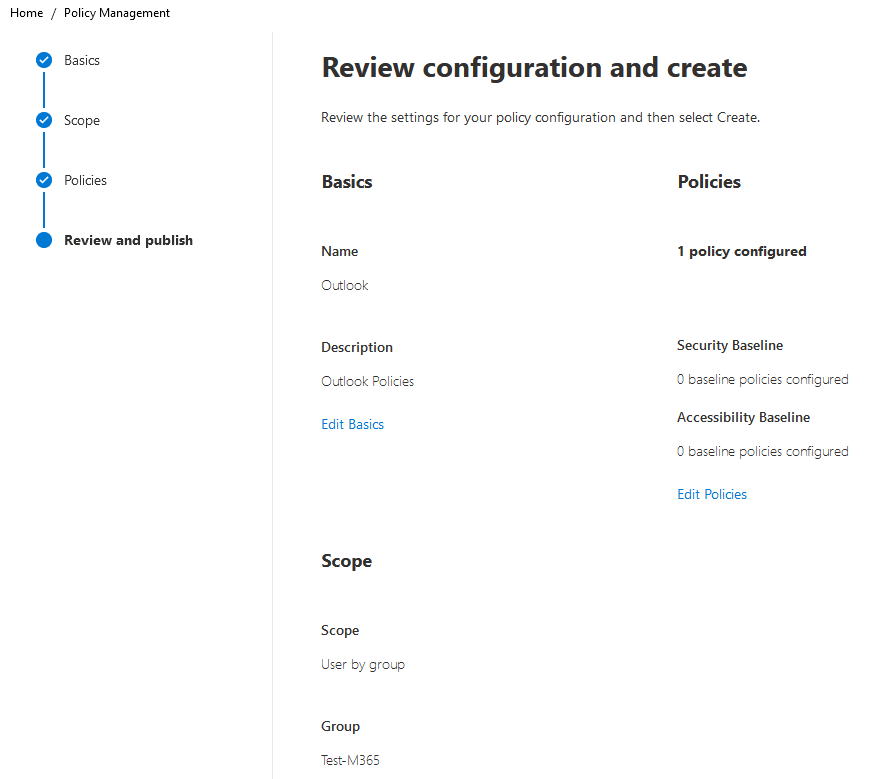Viewport: 870px width, 779px height.
Task: Click the Review and publish step circle
Action: coord(44,240)
